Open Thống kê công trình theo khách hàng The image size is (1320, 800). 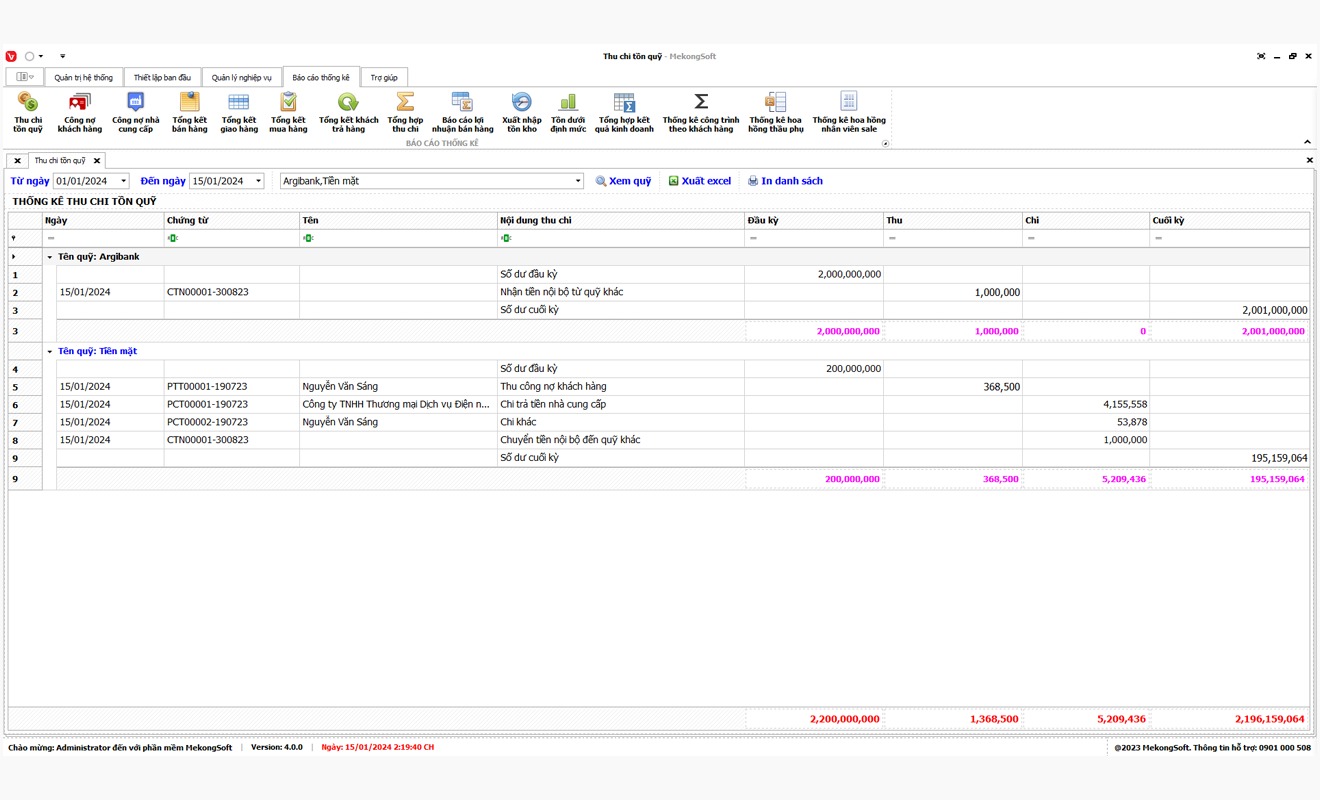700,111
